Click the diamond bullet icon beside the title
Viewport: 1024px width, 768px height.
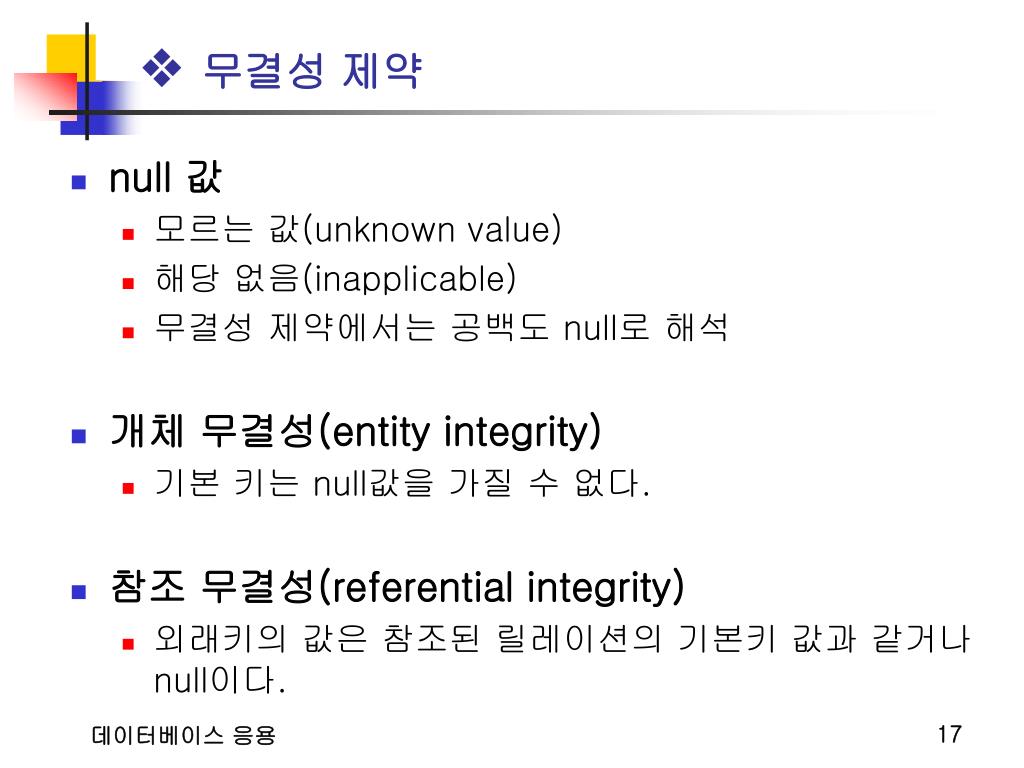coord(162,68)
